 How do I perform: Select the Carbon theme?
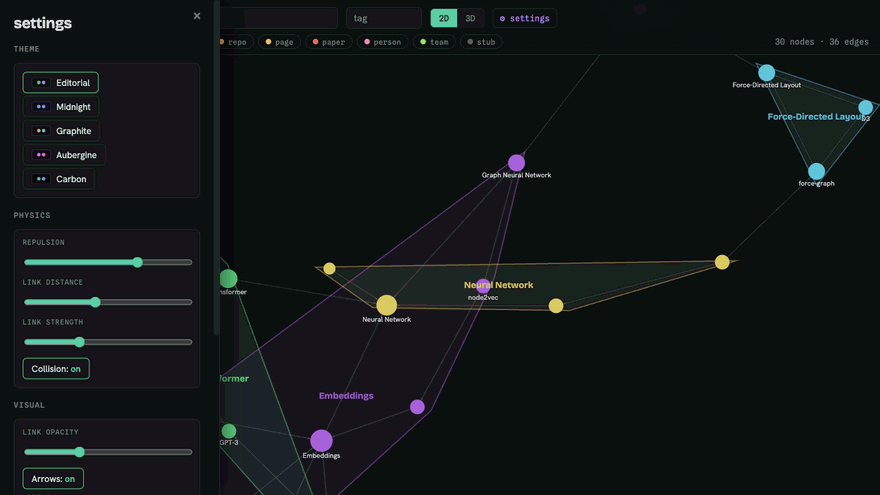tap(58, 179)
